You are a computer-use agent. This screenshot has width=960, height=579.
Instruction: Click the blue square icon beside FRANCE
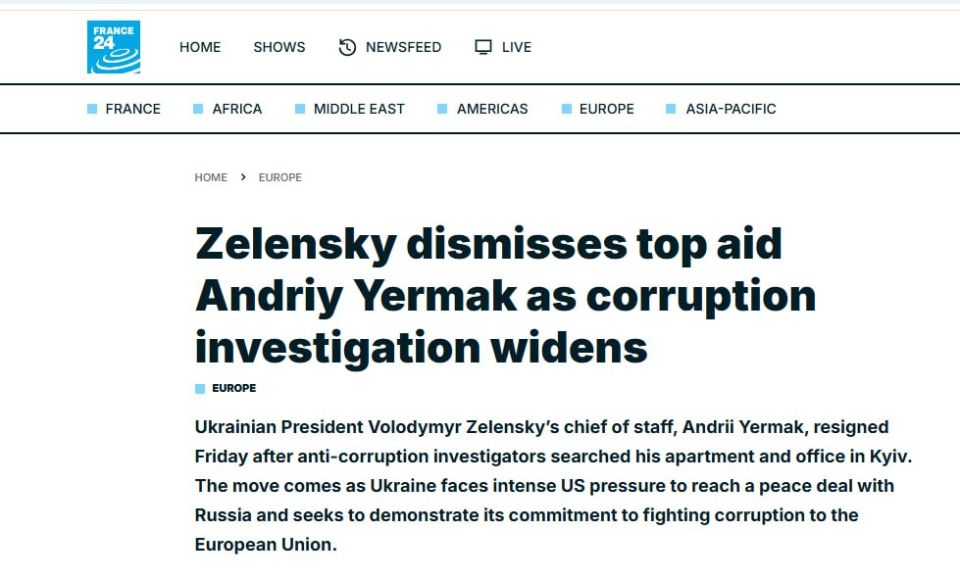pos(94,108)
